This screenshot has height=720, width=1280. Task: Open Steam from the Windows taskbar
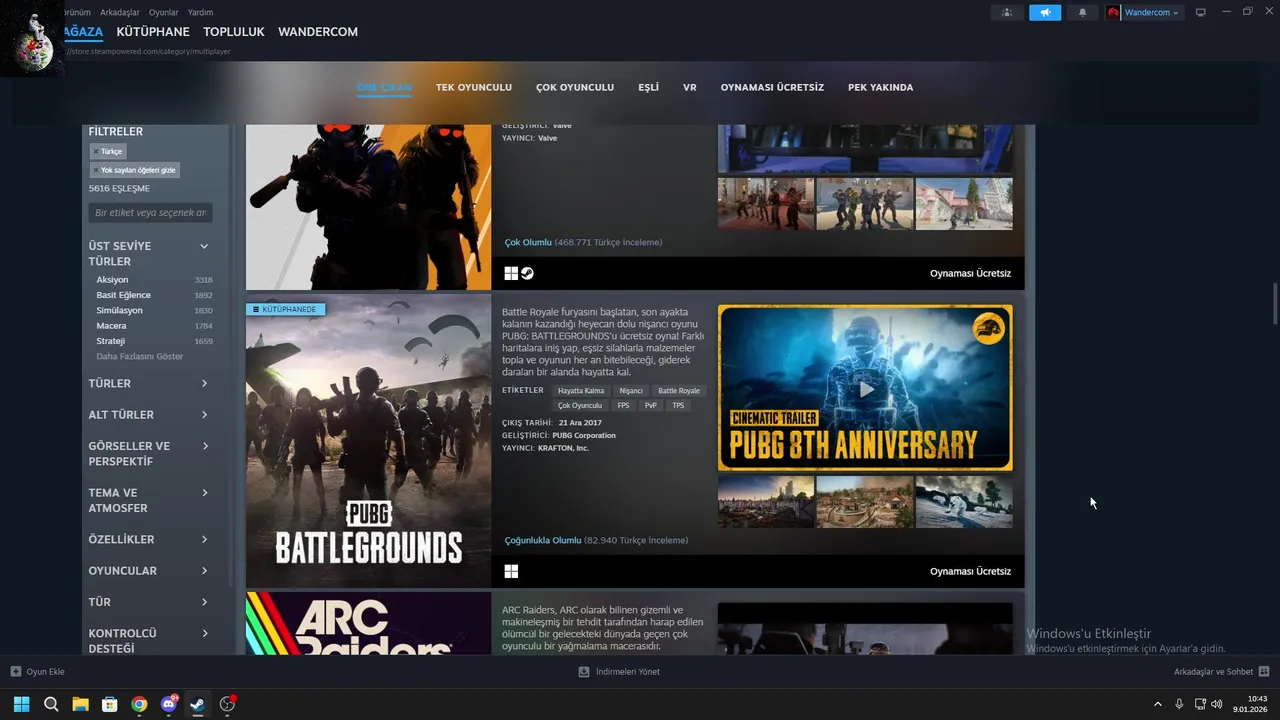[198, 704]
